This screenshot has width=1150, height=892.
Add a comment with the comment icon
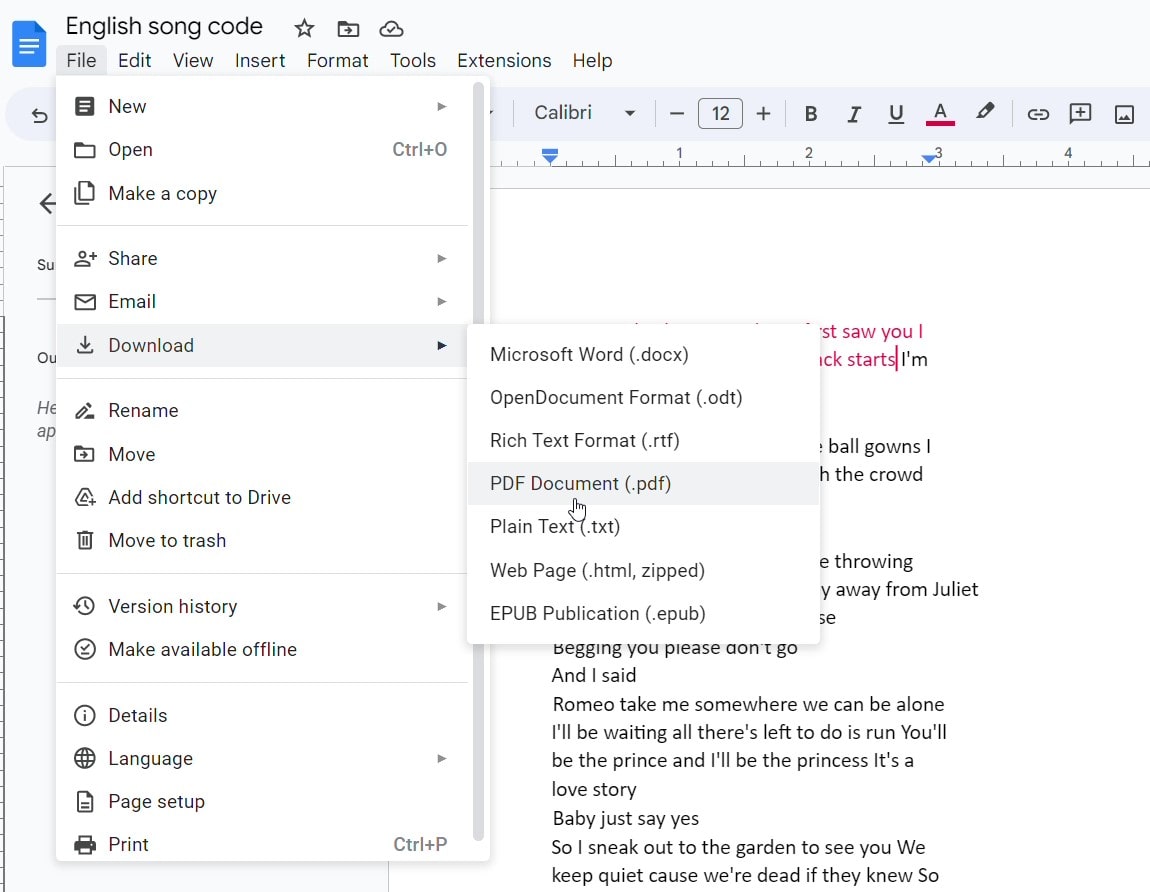click(1080, 113)
